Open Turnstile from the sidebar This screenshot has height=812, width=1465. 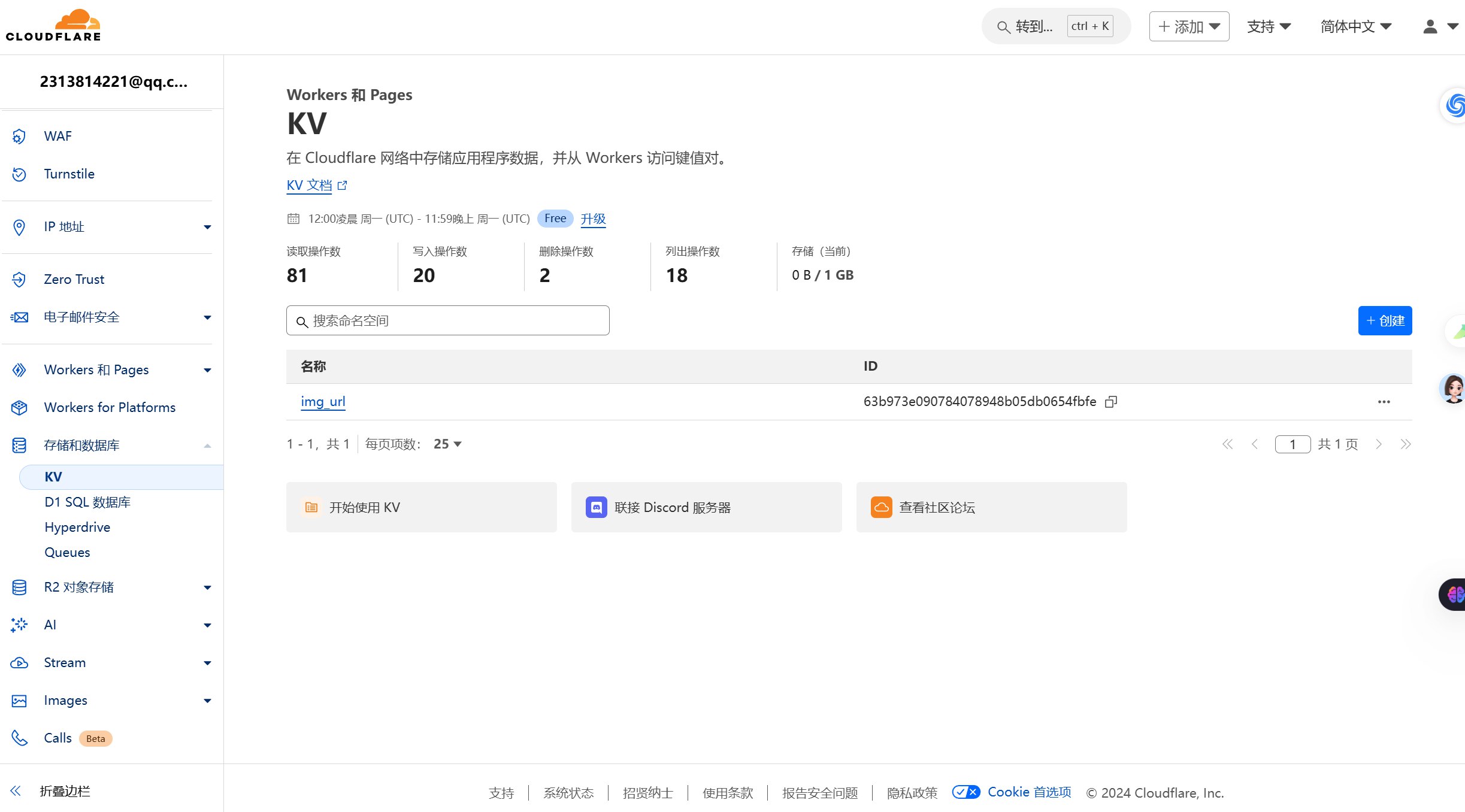coord(69,174)
